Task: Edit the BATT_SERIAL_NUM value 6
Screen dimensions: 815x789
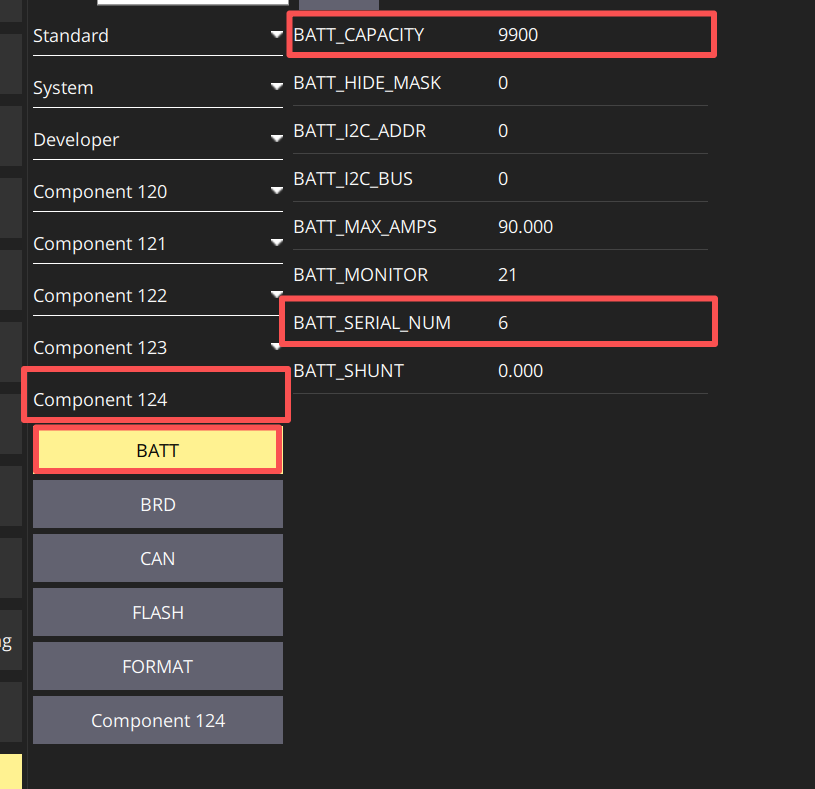Action: [x=503, y=323]
